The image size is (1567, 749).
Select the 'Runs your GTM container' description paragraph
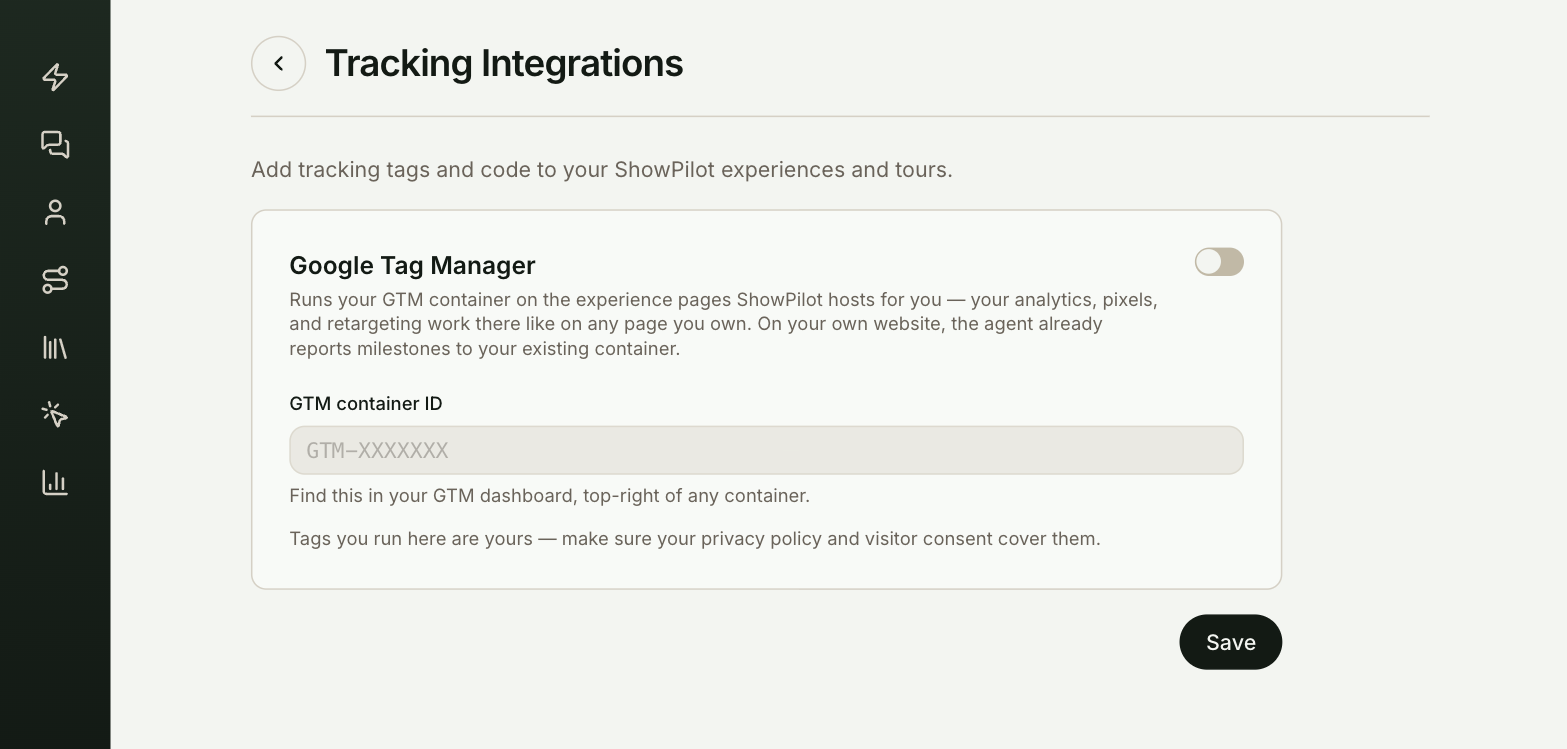pos(724,324)
